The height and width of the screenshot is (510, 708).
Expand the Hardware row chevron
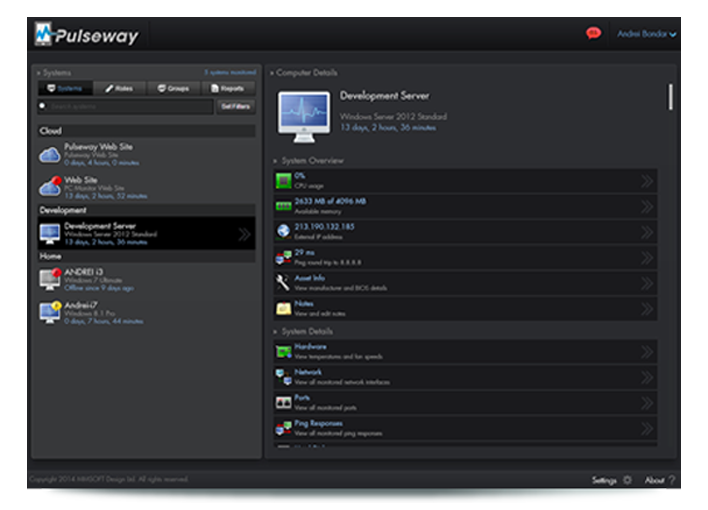(647, 352)
